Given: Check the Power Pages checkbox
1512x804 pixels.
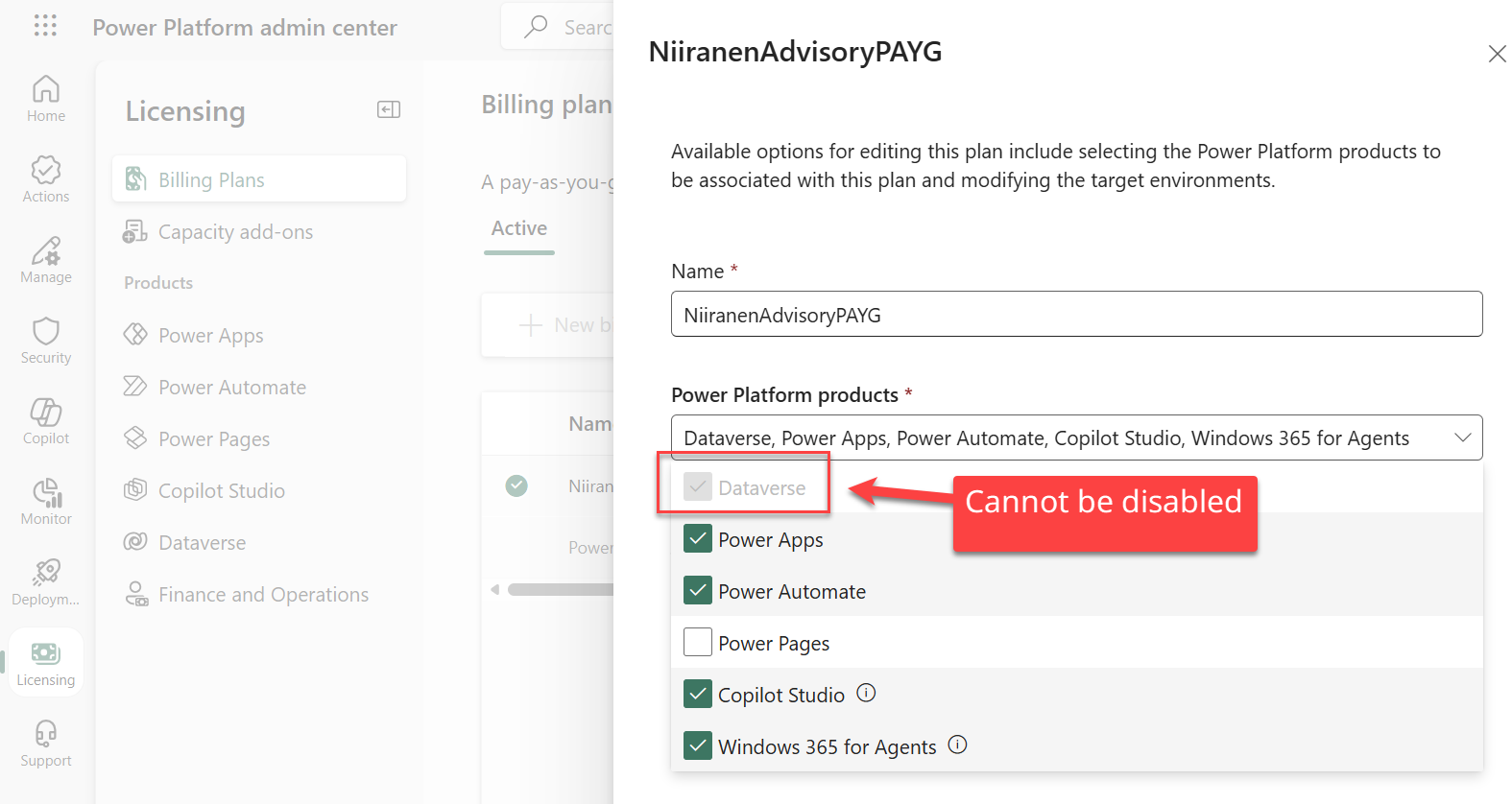Looking at the screenshot, I should [698, 642].
